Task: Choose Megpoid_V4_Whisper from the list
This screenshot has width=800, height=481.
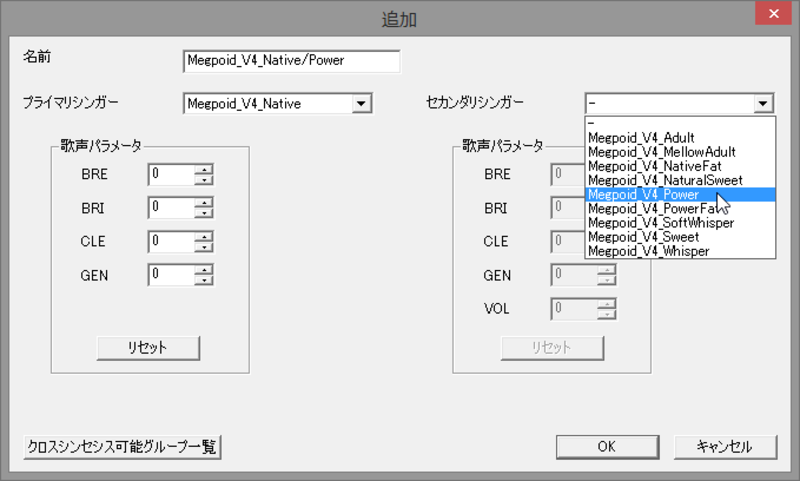Action: coord(680,251)
